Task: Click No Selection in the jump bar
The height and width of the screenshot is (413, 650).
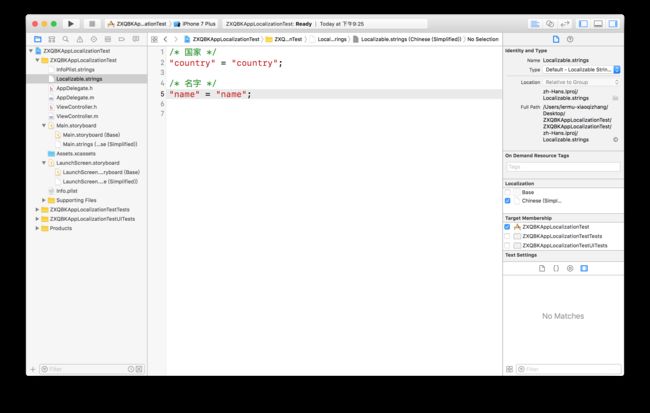Action: [x=483, y=39]
